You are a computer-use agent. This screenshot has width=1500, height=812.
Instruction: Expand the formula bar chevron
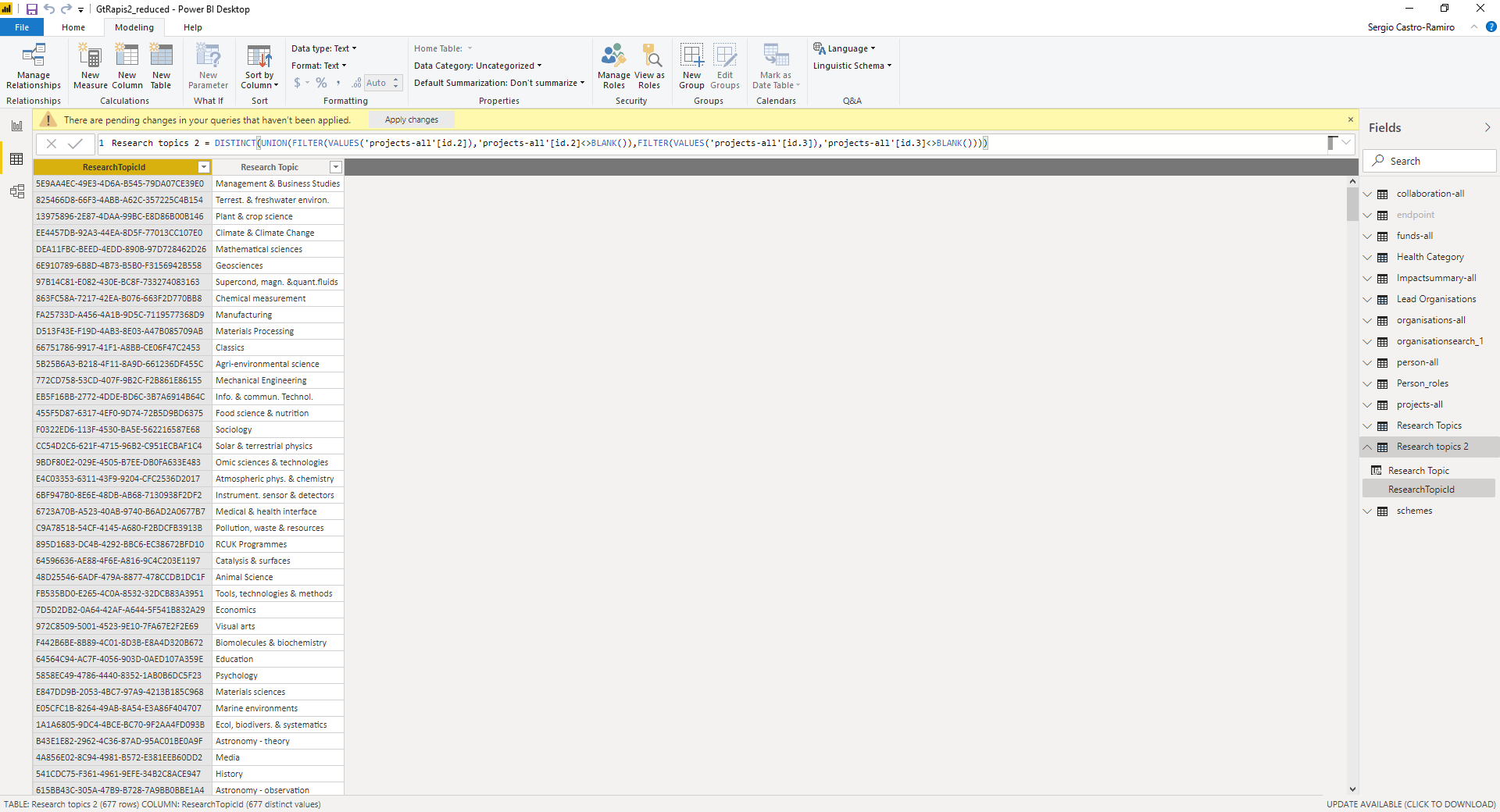tap(1346, 142)
